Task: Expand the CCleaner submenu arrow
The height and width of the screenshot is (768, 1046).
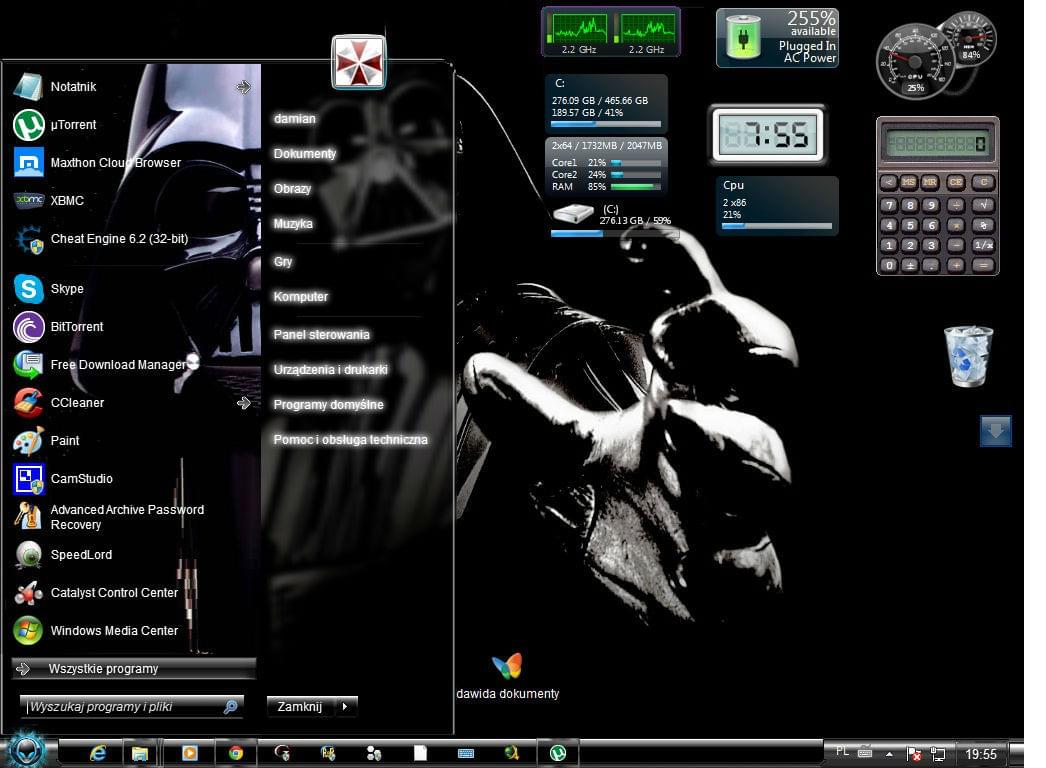Action: [243, 403]
